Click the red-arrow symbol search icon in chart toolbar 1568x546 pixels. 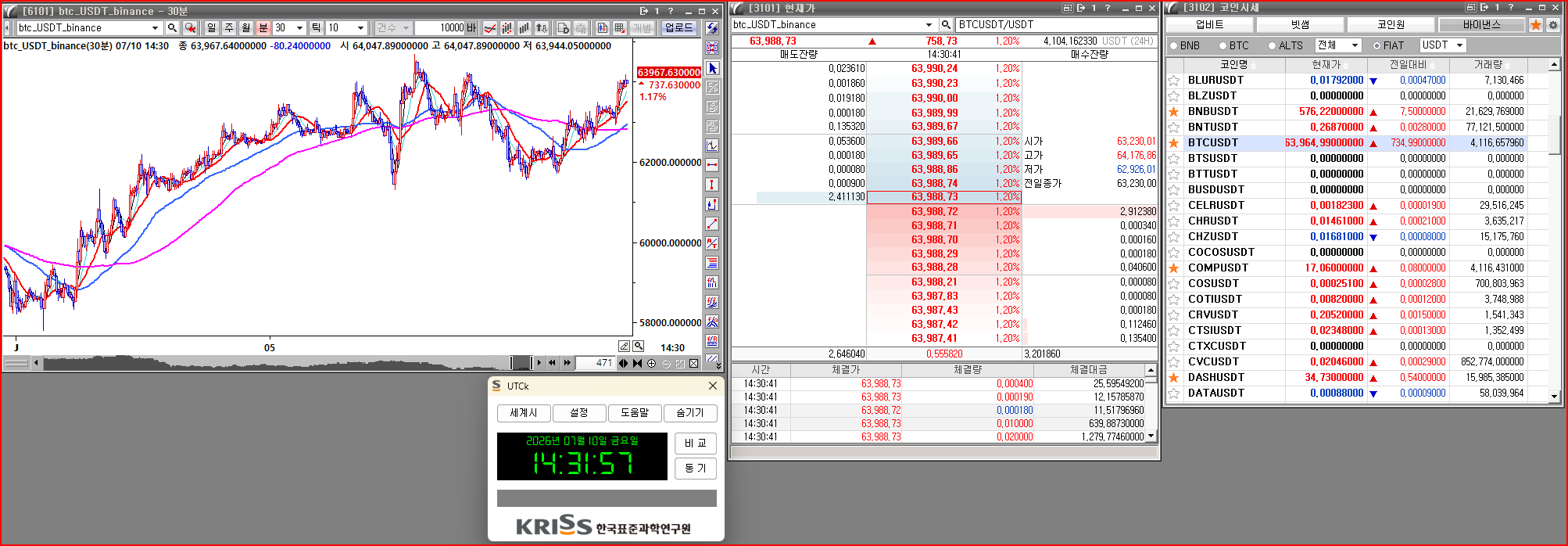click(190, 27)
